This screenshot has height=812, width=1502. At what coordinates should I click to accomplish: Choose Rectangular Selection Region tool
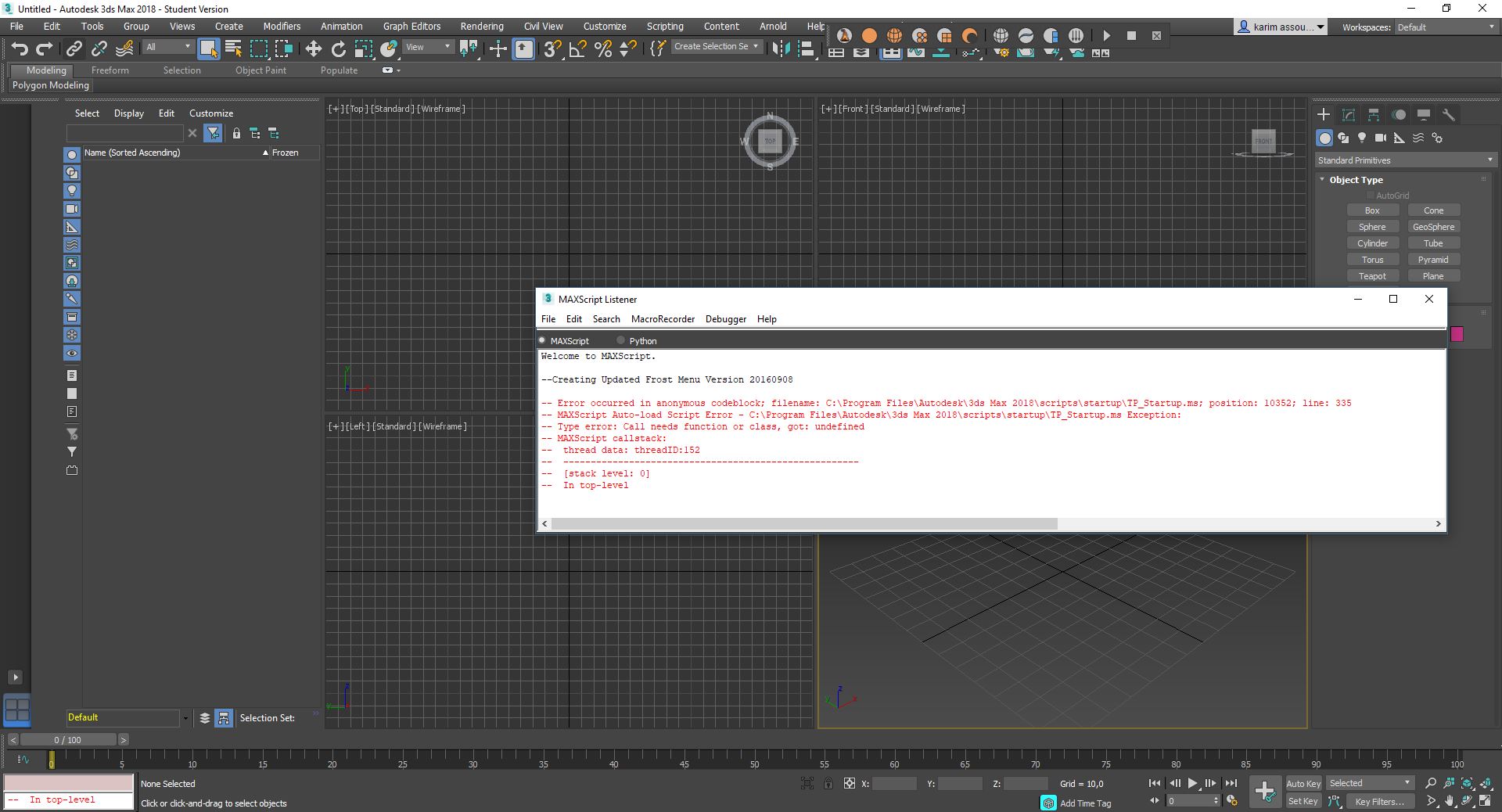pyautogui.click(x=259, y=49)
